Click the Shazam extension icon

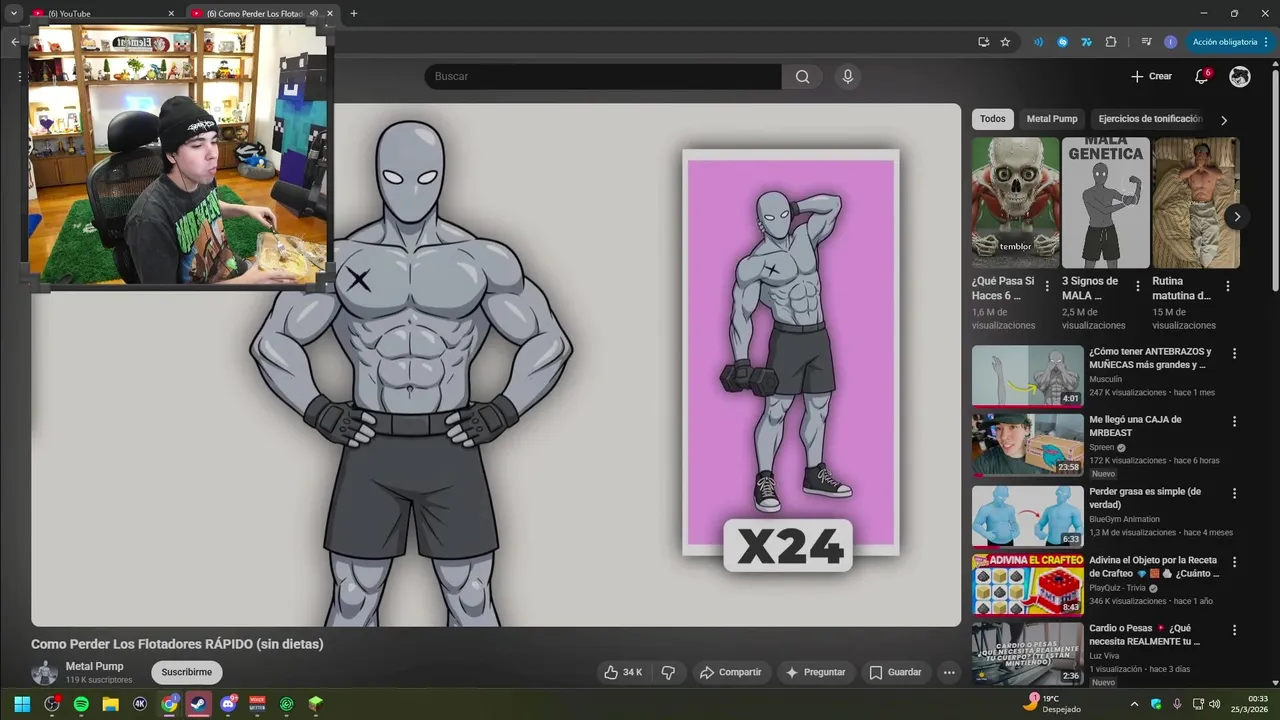tap(1062, 42)
